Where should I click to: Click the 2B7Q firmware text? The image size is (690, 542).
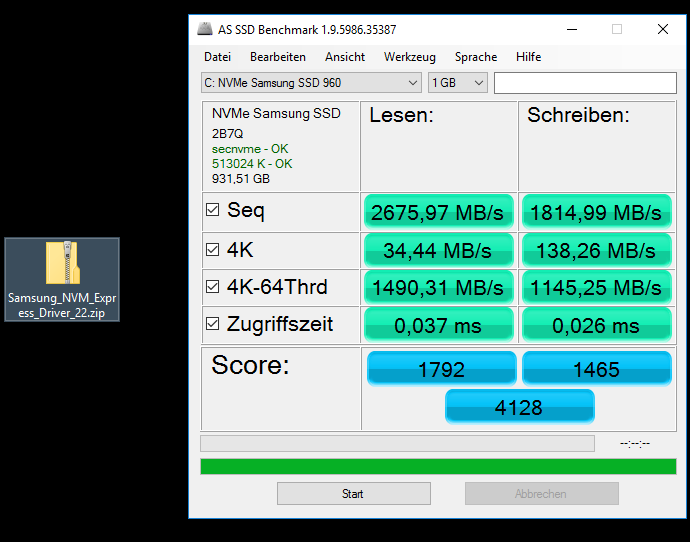(x=228, y=134)
